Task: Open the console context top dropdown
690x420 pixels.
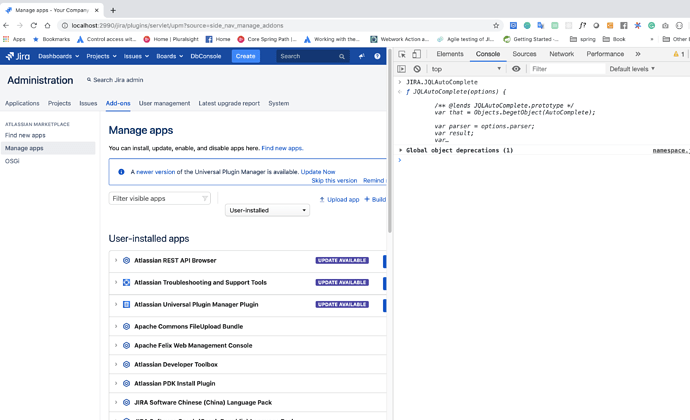Action: 466,69
